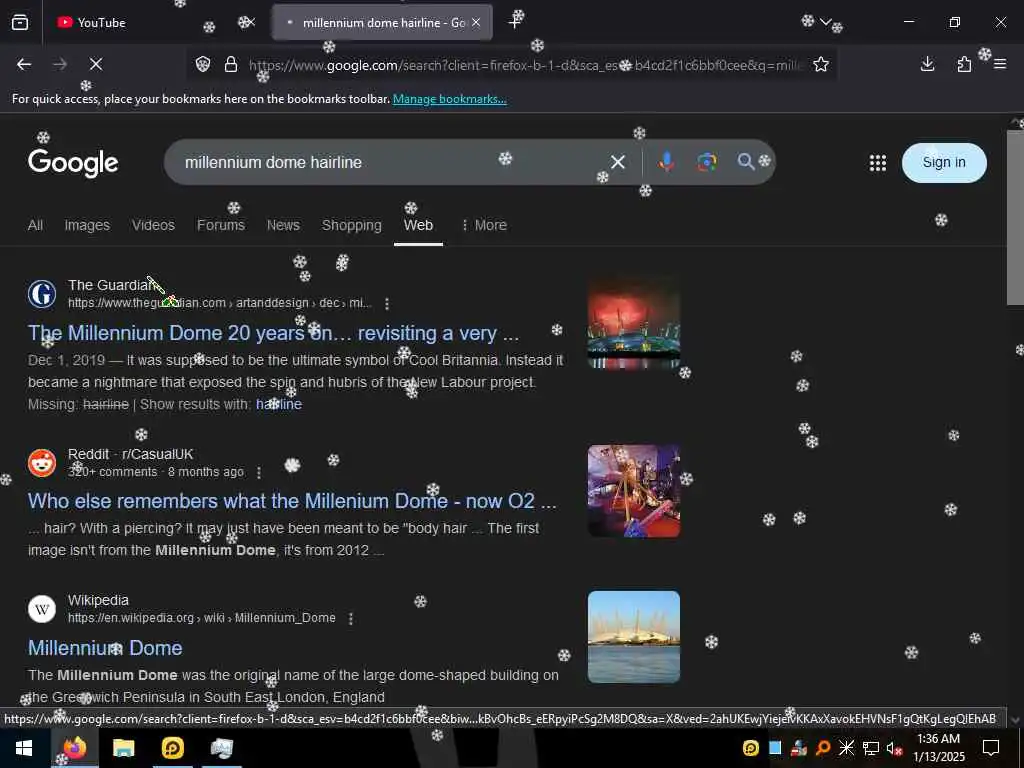Close the millennium dome hairline tab
This screenshot has width=1024, height=768.
[x=476, y=23]
